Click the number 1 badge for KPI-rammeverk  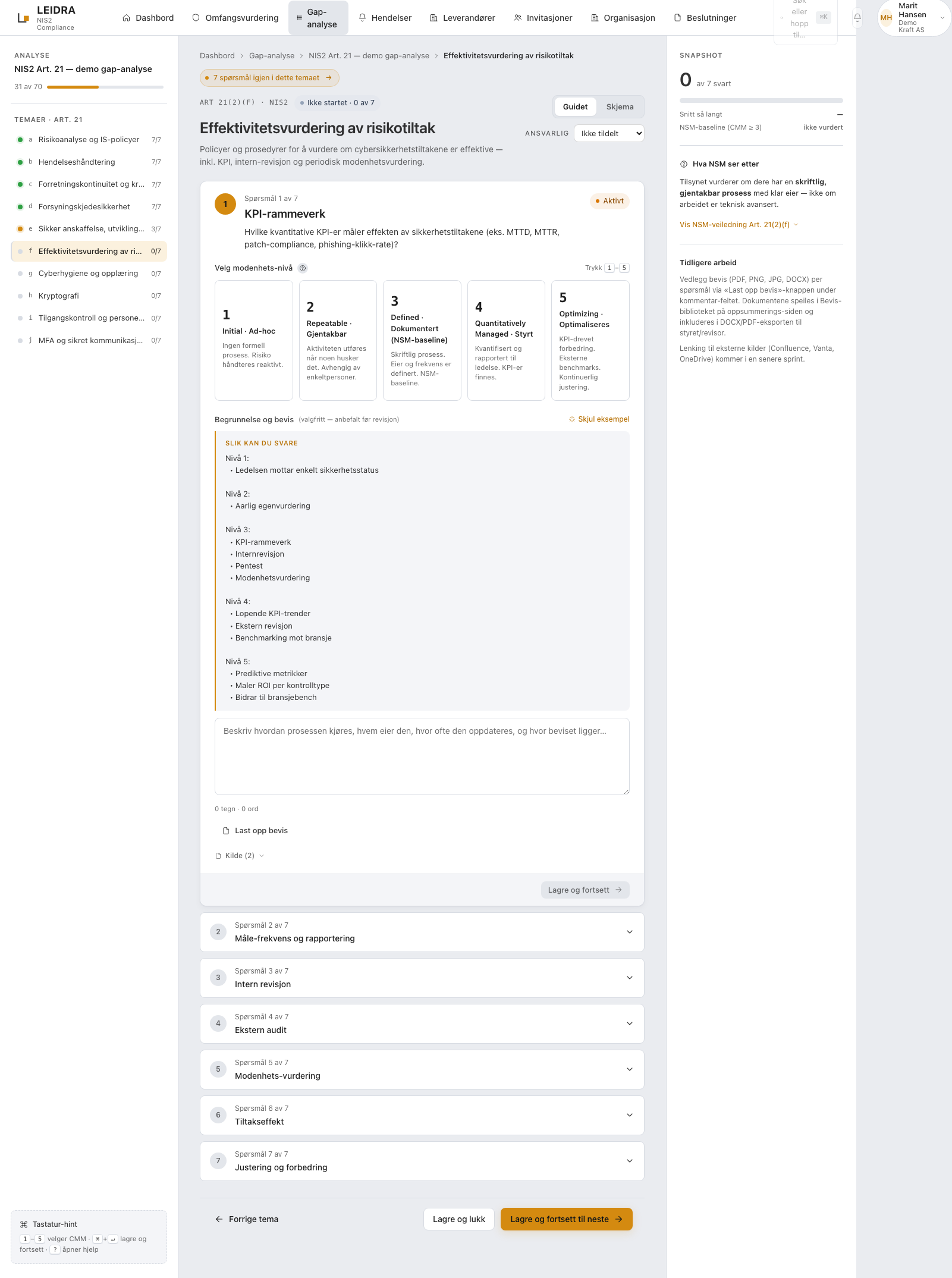click(225, 204)
